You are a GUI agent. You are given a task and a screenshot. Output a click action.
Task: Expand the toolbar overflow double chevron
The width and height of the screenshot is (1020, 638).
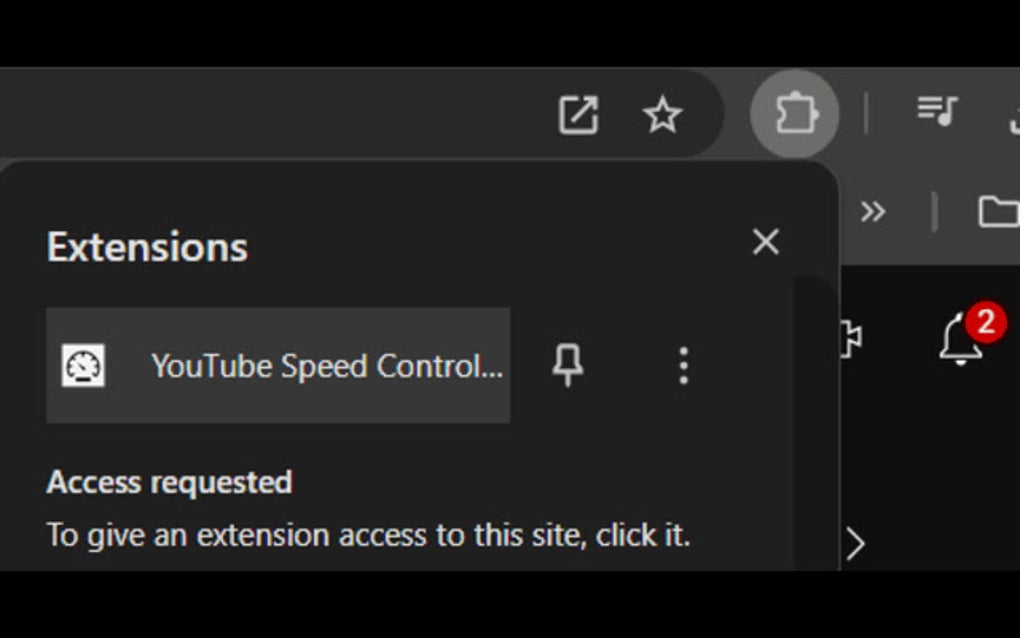click(874, 211)
